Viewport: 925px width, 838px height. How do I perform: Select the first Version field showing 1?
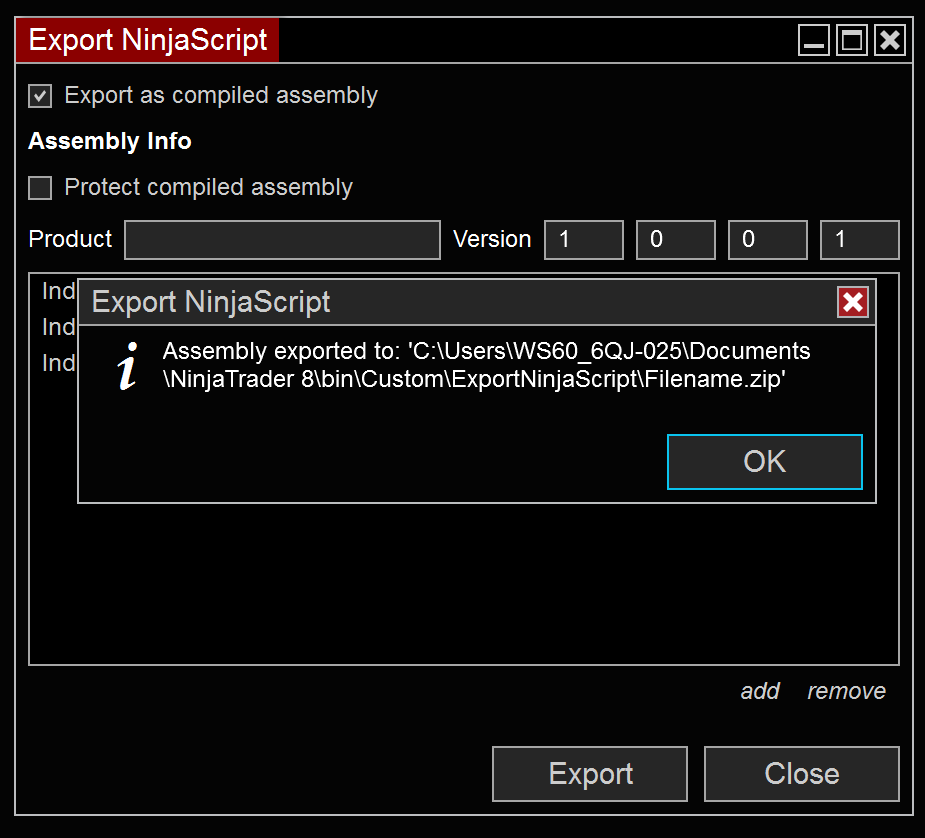pos(583,239)
